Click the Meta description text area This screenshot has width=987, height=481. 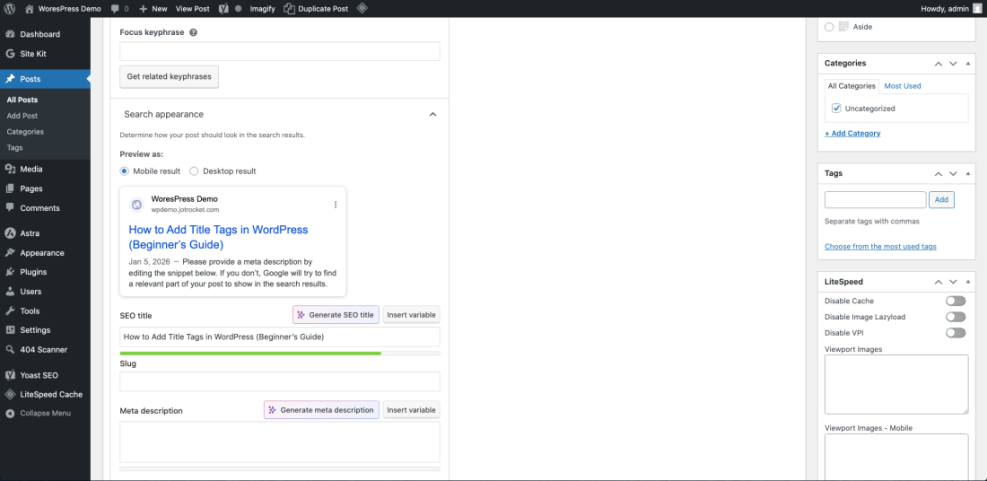pos(279,442)
